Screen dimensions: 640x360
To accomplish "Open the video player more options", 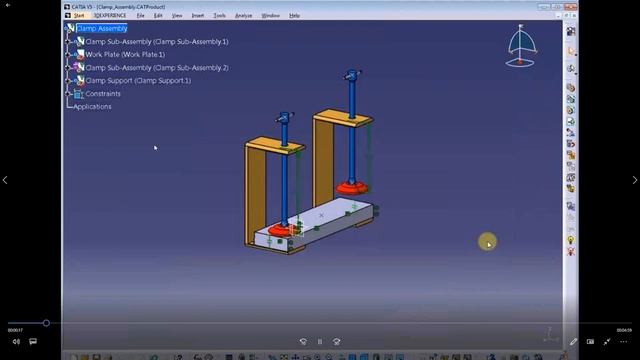I will (624, 342).
